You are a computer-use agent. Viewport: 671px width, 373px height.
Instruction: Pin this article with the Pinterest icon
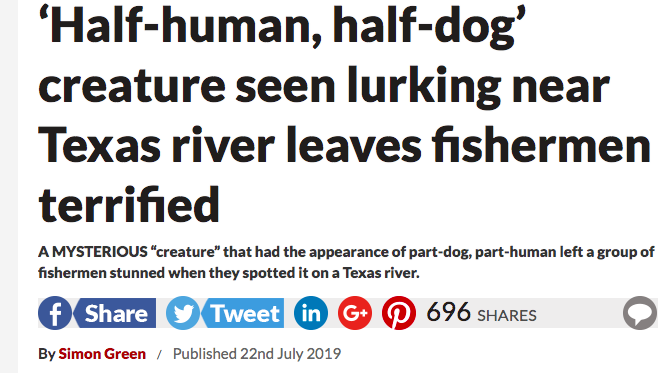[399, 313]
